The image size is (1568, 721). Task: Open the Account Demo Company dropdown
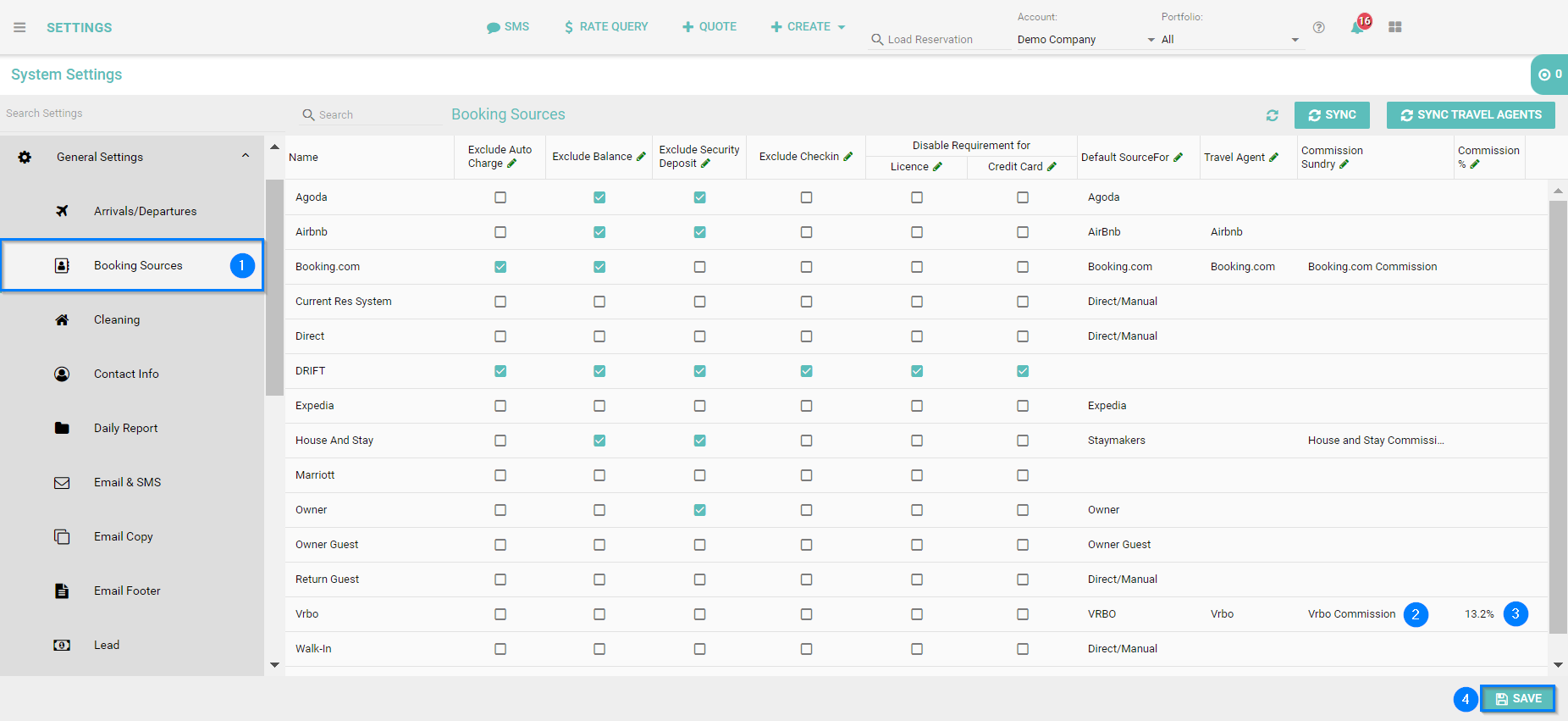[1085, 40]
